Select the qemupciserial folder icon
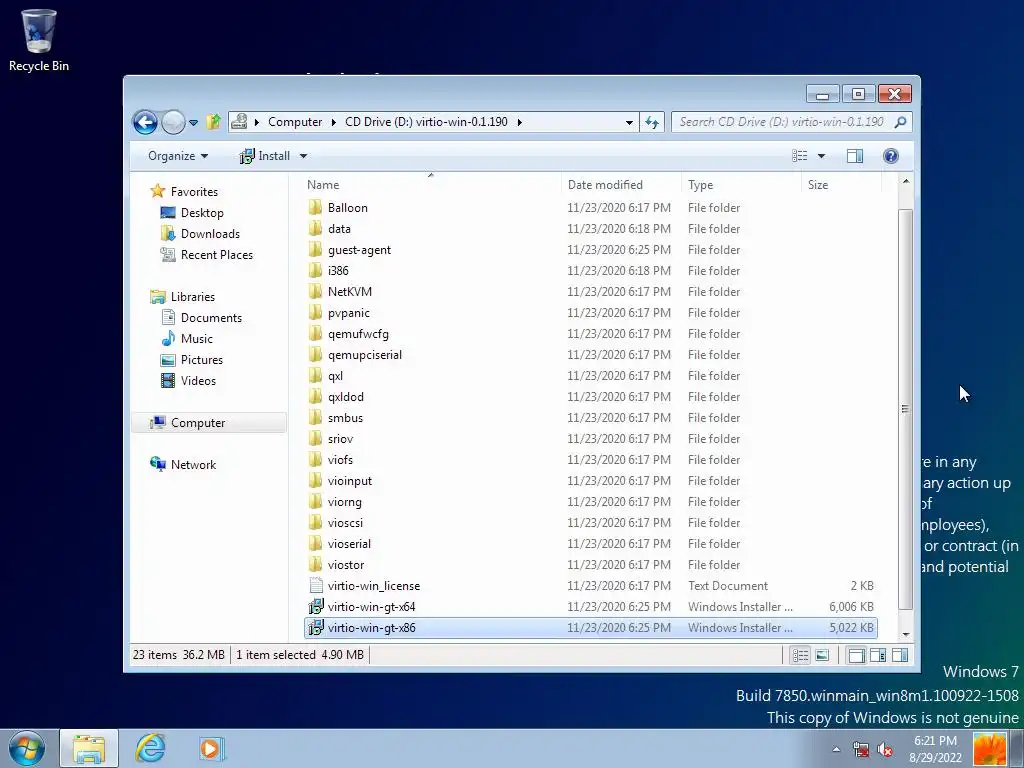1024x768 pixels. click(315, 355)
